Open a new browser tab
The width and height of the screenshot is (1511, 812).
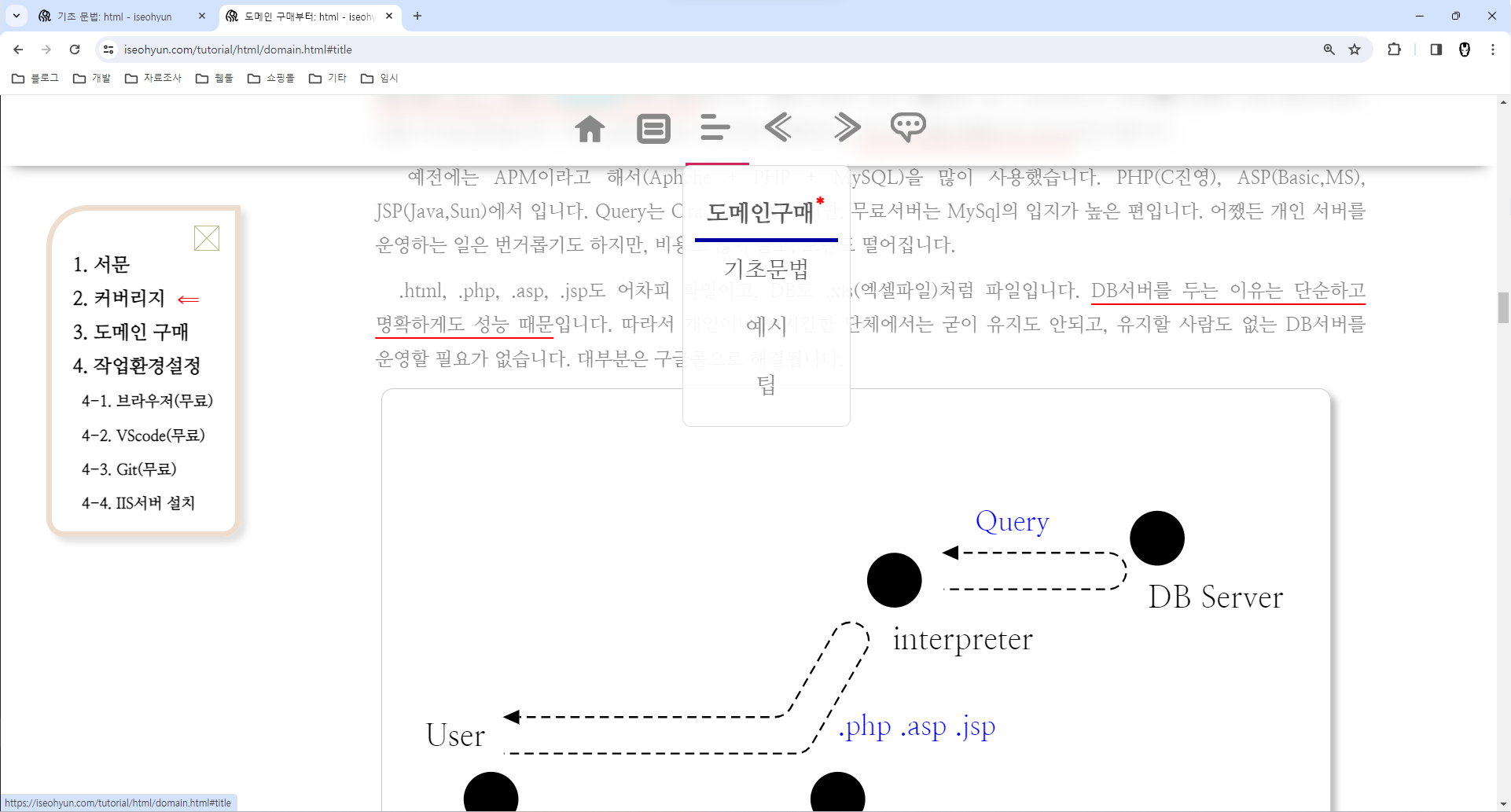[x=417, y=16]
